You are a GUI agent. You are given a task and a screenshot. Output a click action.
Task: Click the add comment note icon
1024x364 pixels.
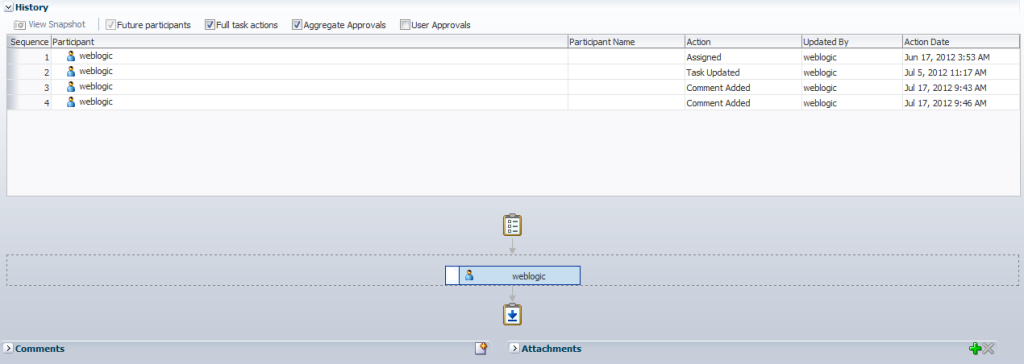coord(481,348)
